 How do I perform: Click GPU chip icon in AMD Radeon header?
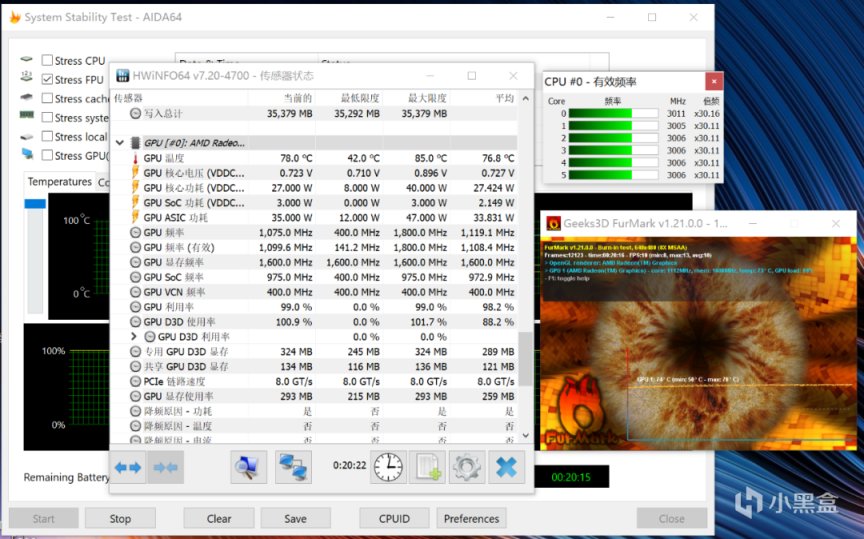coord(135,143)
